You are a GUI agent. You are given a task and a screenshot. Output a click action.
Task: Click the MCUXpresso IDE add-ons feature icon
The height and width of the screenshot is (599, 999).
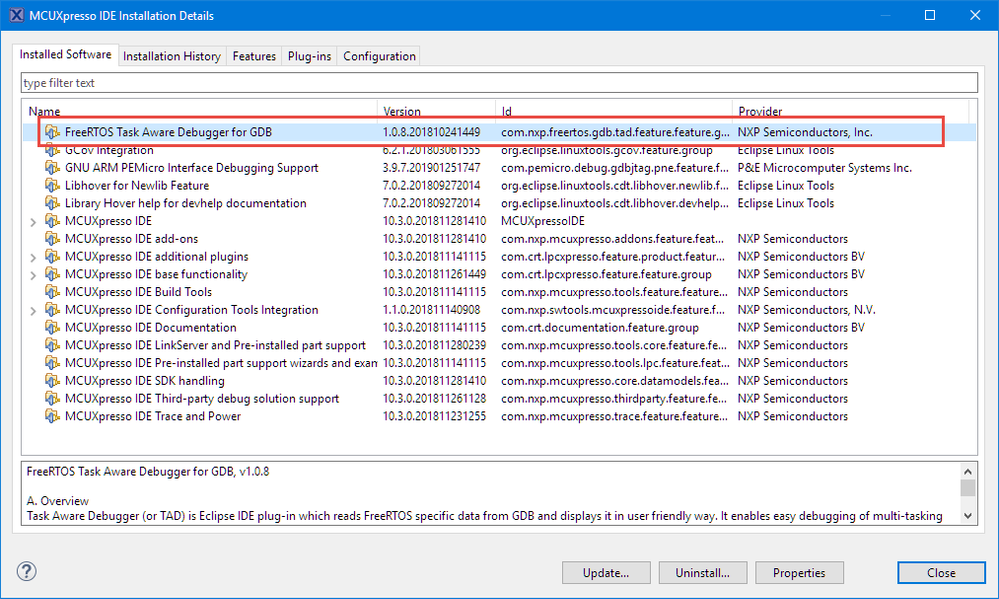[52, 239]
